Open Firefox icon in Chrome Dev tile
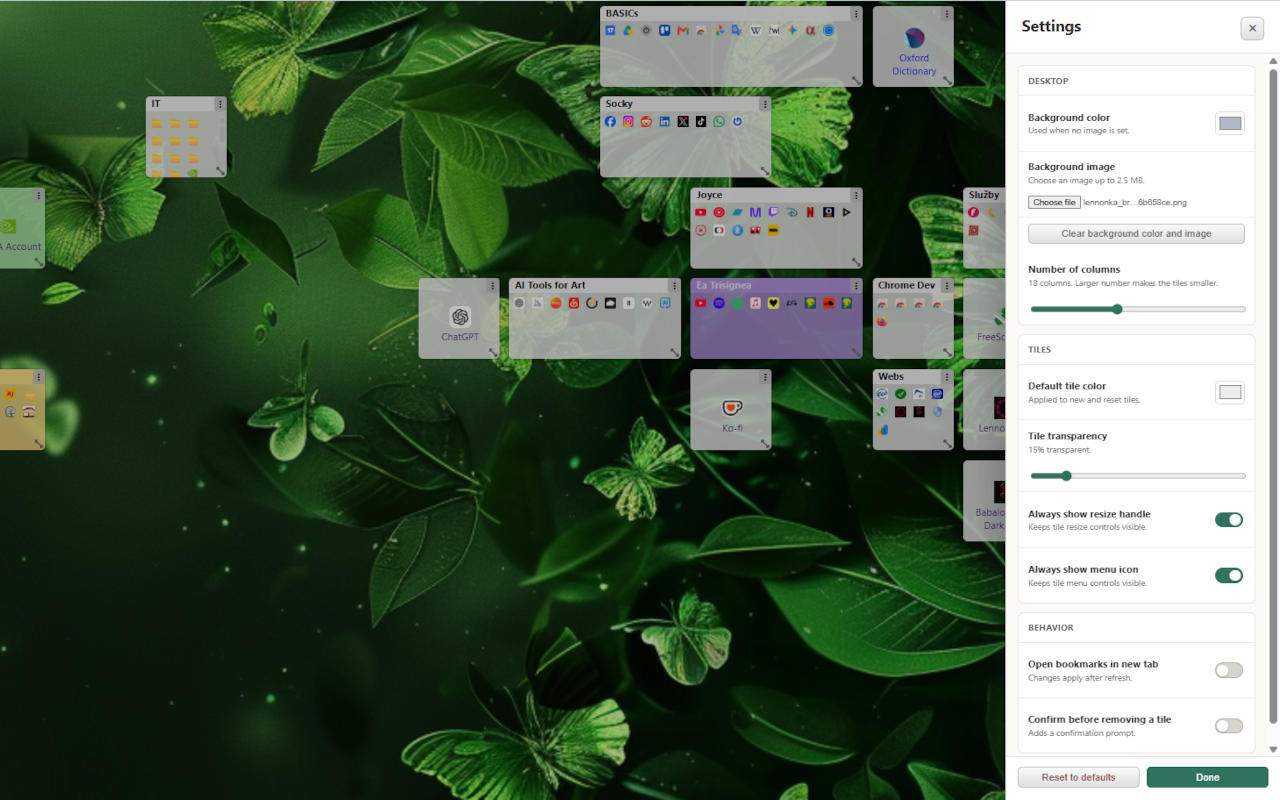The image size is (1280, 800). (x=882, y=321)
